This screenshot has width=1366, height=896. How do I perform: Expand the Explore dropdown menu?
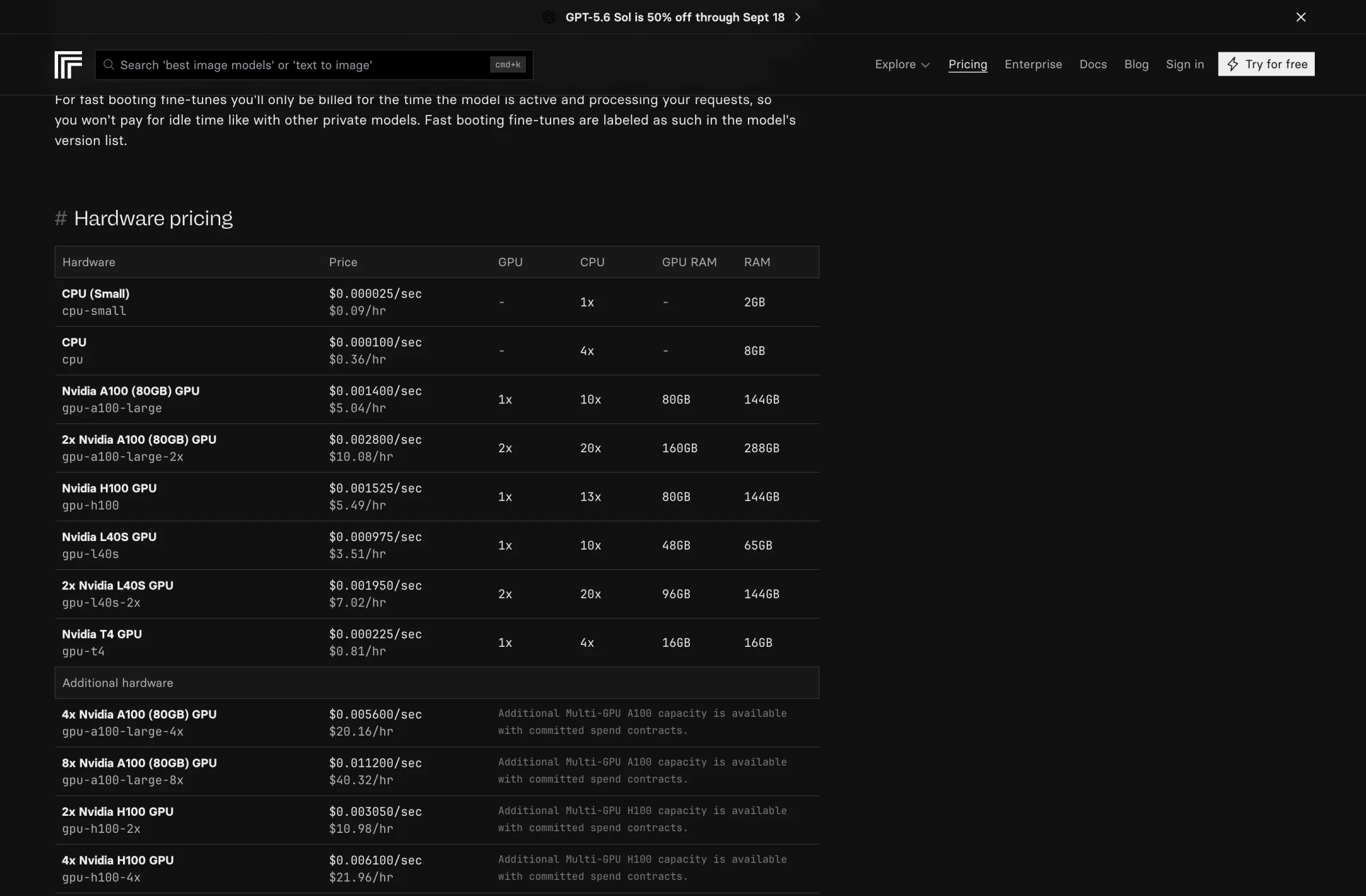click(902, 64)
